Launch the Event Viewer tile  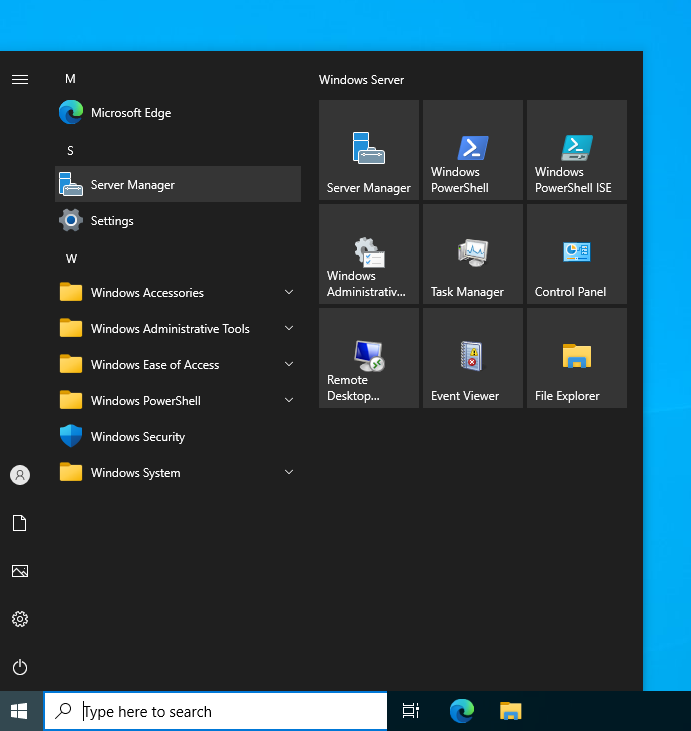[x=472, y=358]
